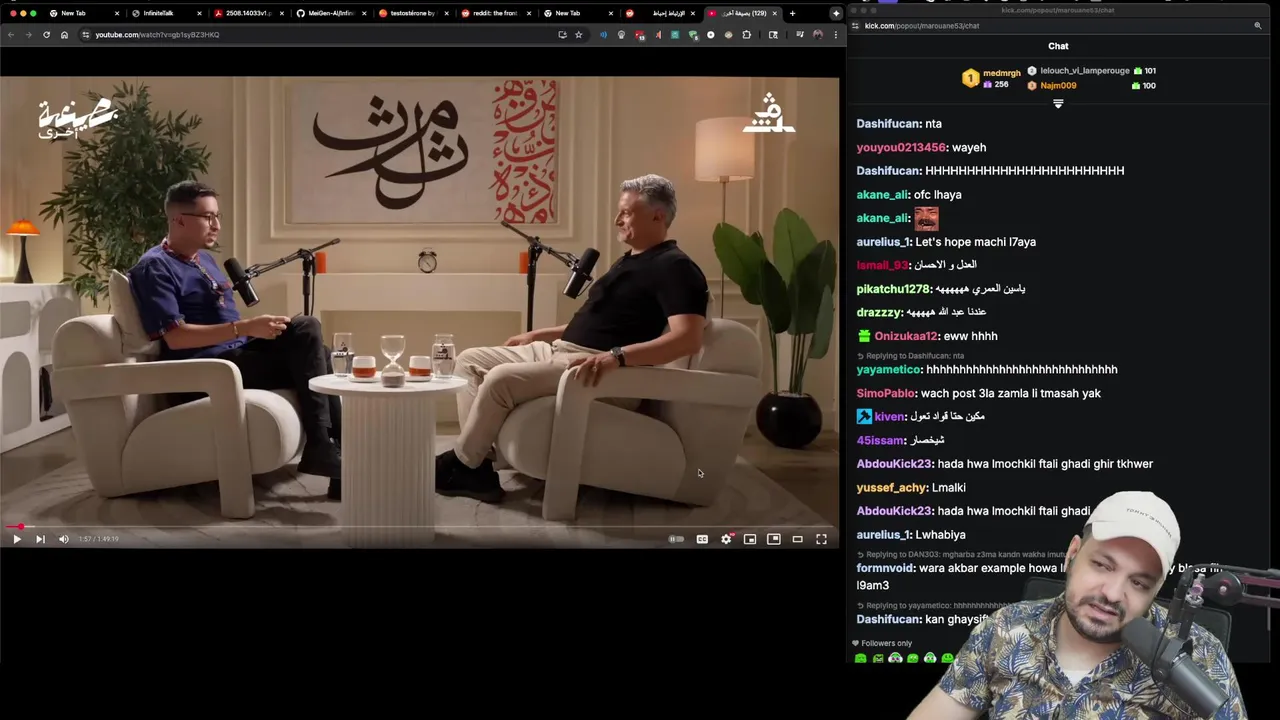
Task: Go back in browser history
Action: tap(11, 35)
